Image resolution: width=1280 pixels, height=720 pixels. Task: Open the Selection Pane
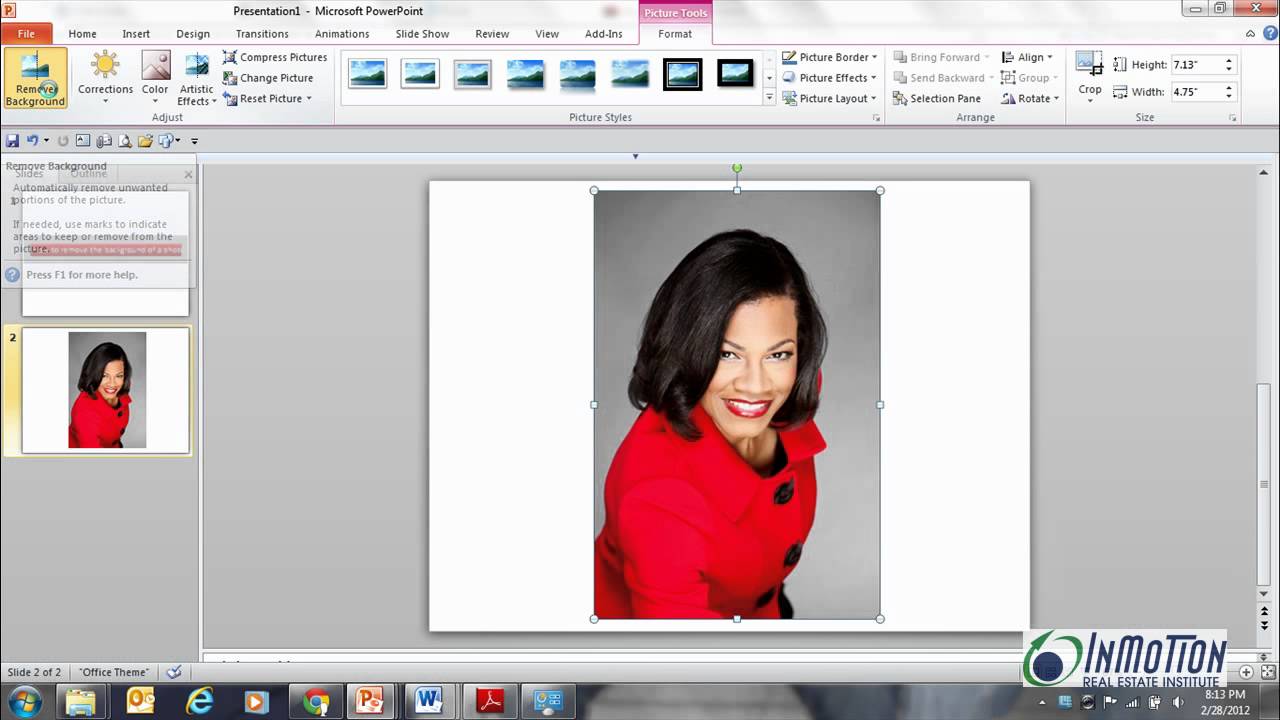pyautogui.click(x=937, y=99)
